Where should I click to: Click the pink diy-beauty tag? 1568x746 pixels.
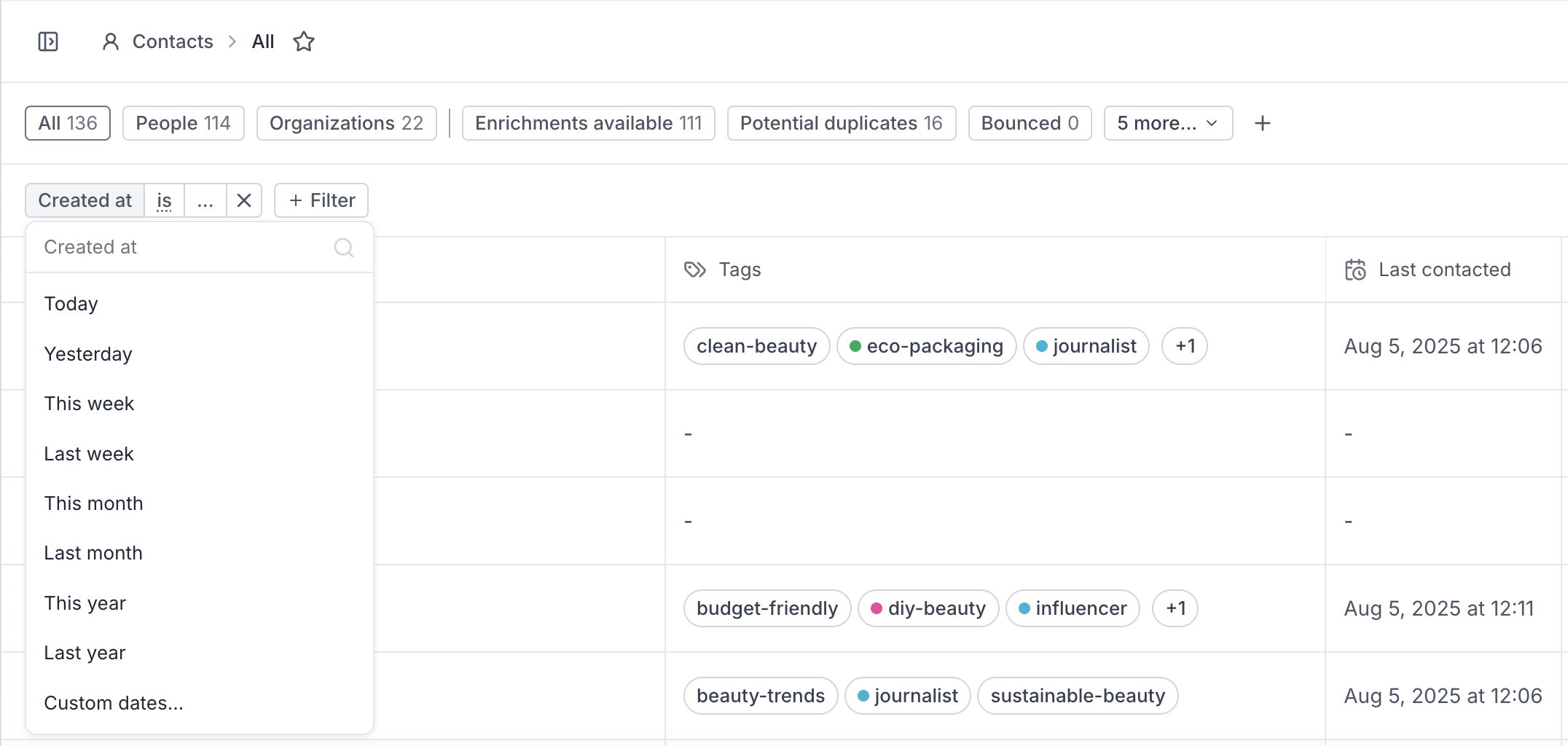(x=928, y=608)
